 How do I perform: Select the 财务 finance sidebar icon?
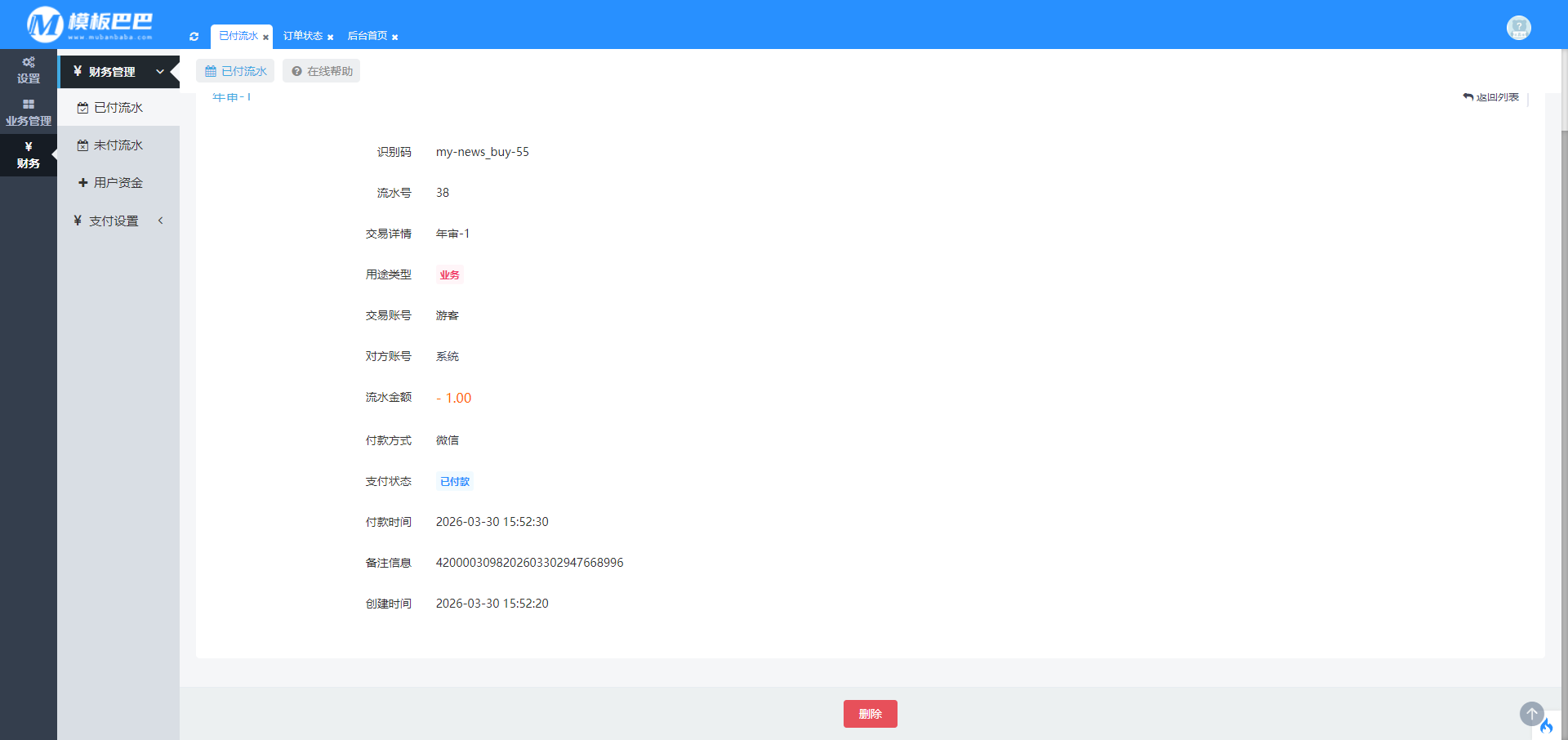point(29,155)
